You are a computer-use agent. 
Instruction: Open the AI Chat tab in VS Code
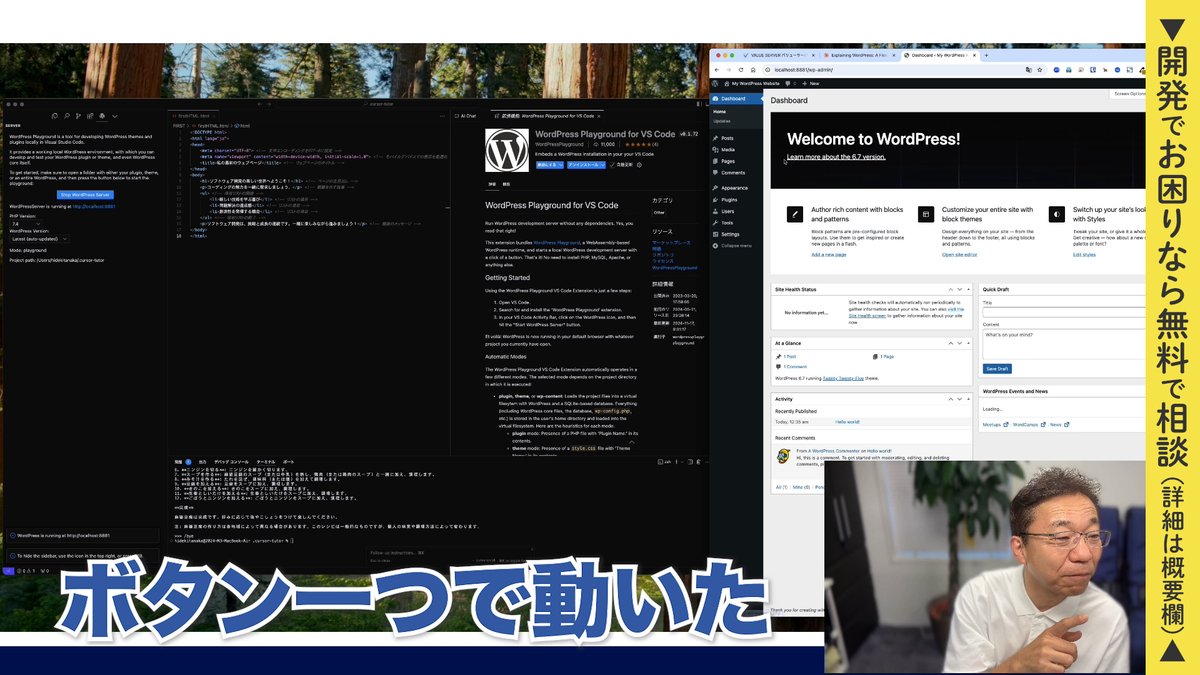465,116
